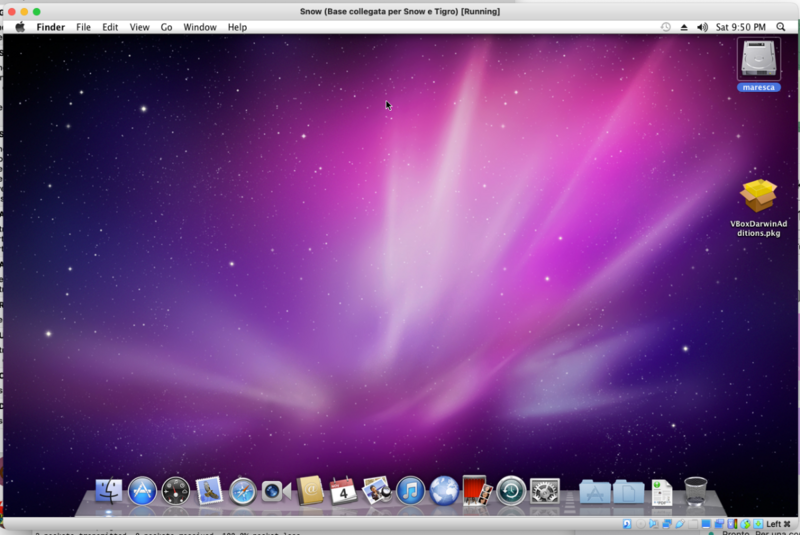Launch Safari compass icon in Dock

[x=243, y=490]
